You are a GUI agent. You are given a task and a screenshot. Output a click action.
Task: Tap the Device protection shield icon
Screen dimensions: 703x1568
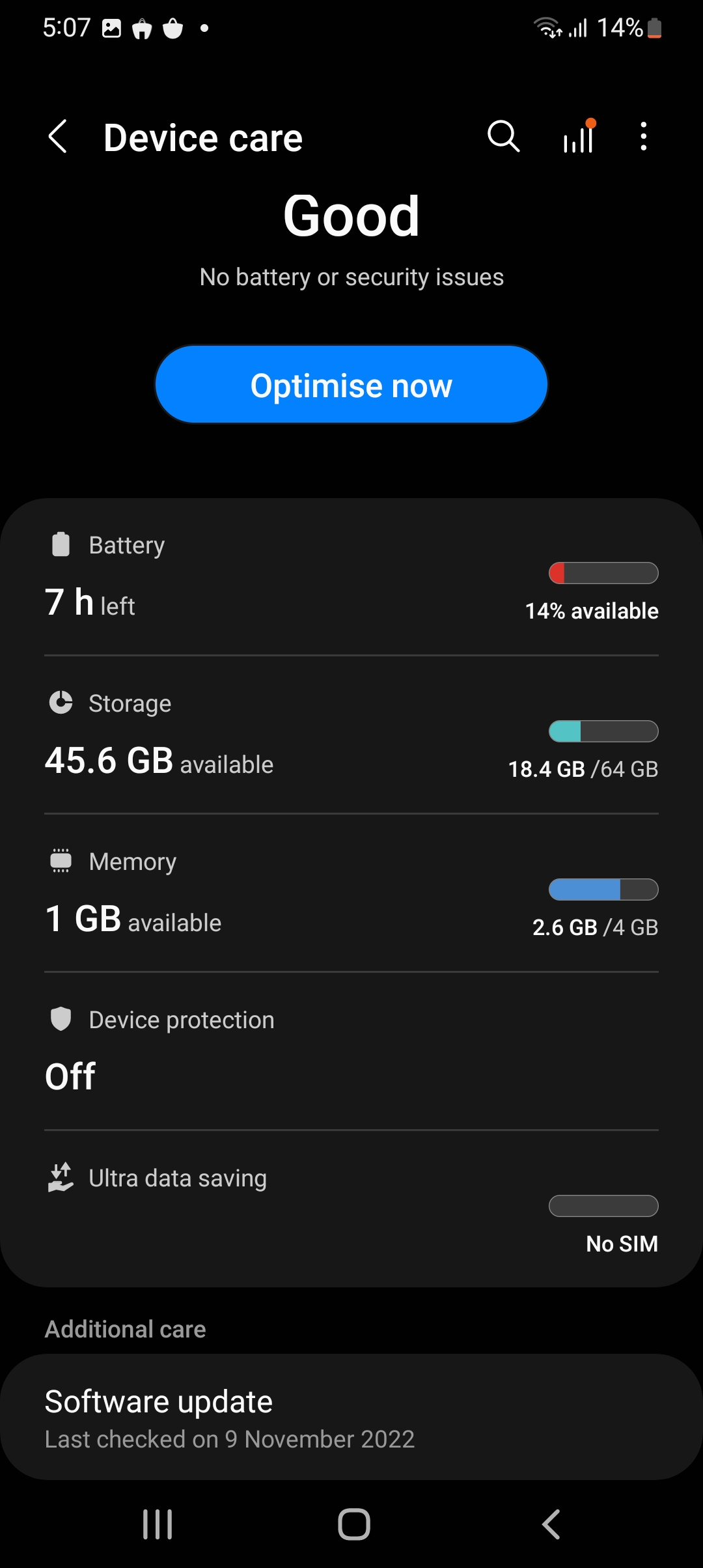(x=61, y=1019)
